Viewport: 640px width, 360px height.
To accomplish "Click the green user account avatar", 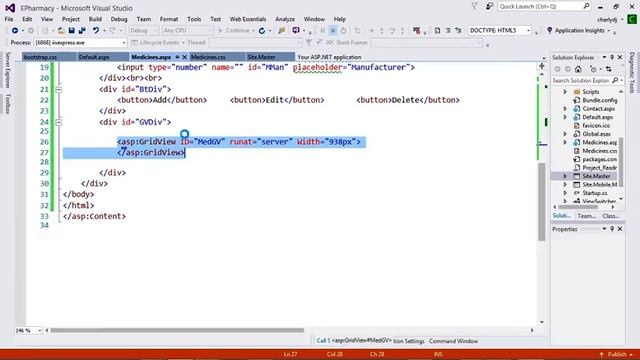I will click(632, 19).
